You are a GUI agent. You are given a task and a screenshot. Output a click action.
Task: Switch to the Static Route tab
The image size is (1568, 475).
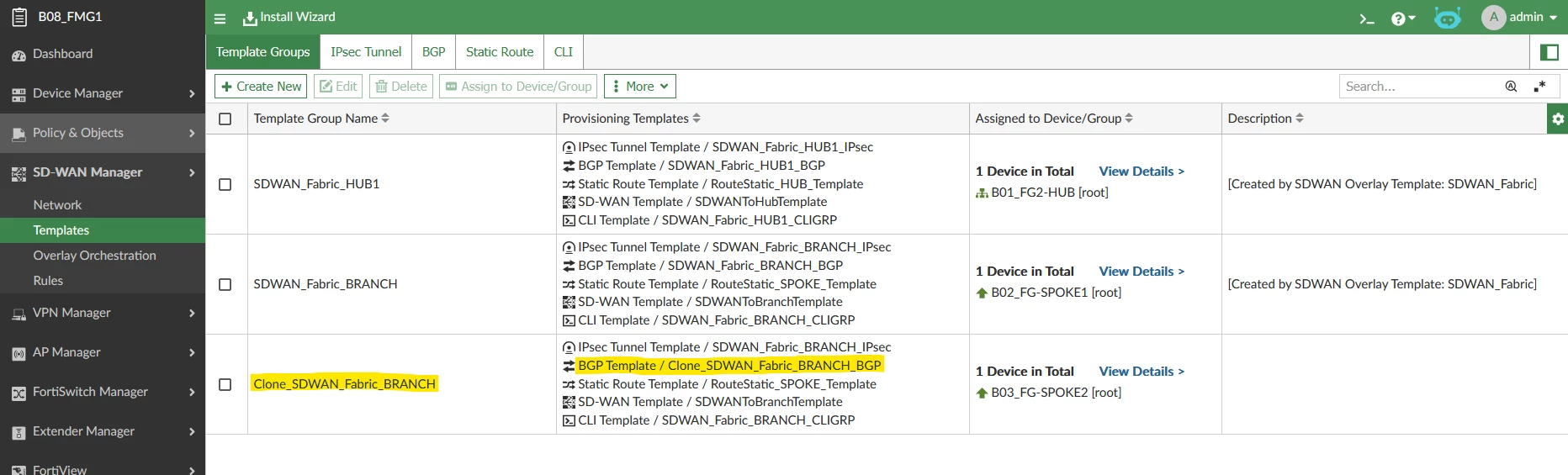pos(500,52)
